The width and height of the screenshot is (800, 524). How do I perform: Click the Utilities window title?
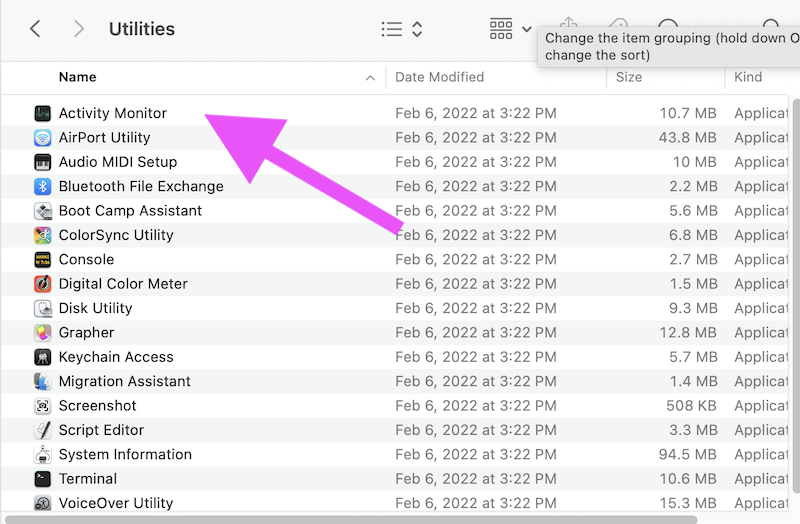coord(142,29)
